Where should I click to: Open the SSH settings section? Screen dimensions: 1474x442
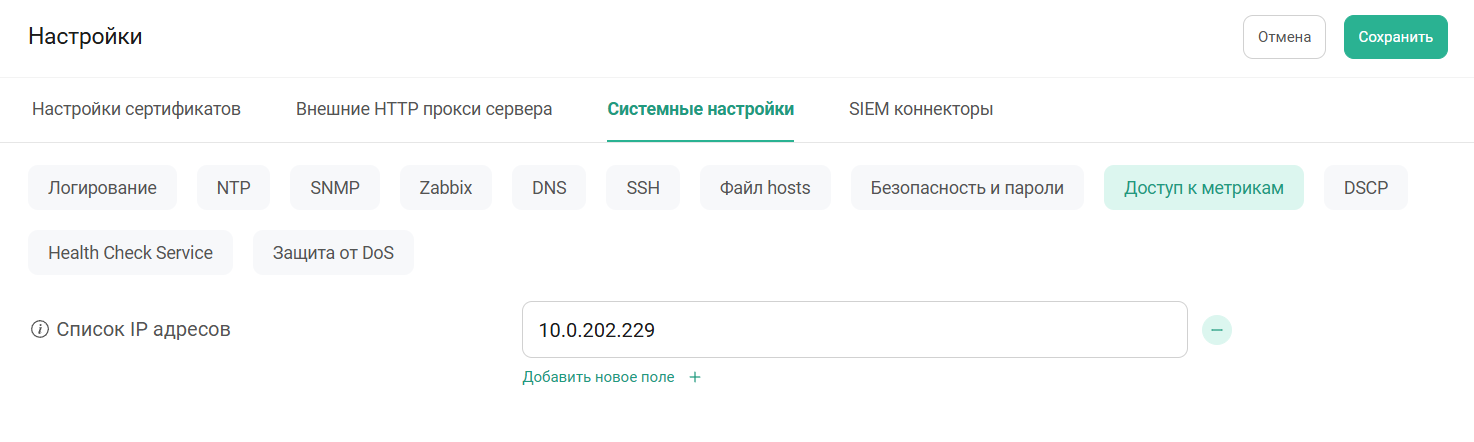[643, 188]
